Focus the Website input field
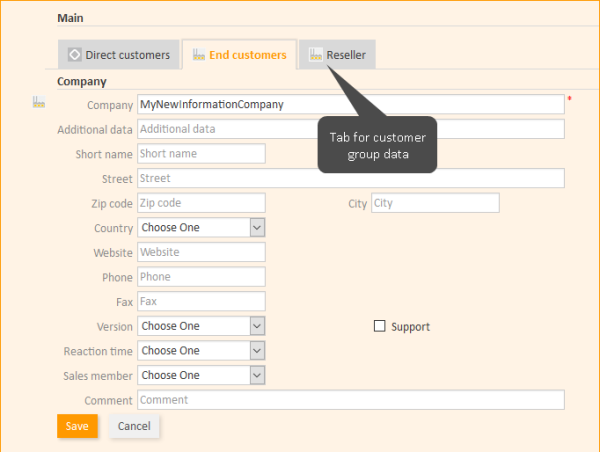This screenshot has height=452, width=600. [201, 252]
